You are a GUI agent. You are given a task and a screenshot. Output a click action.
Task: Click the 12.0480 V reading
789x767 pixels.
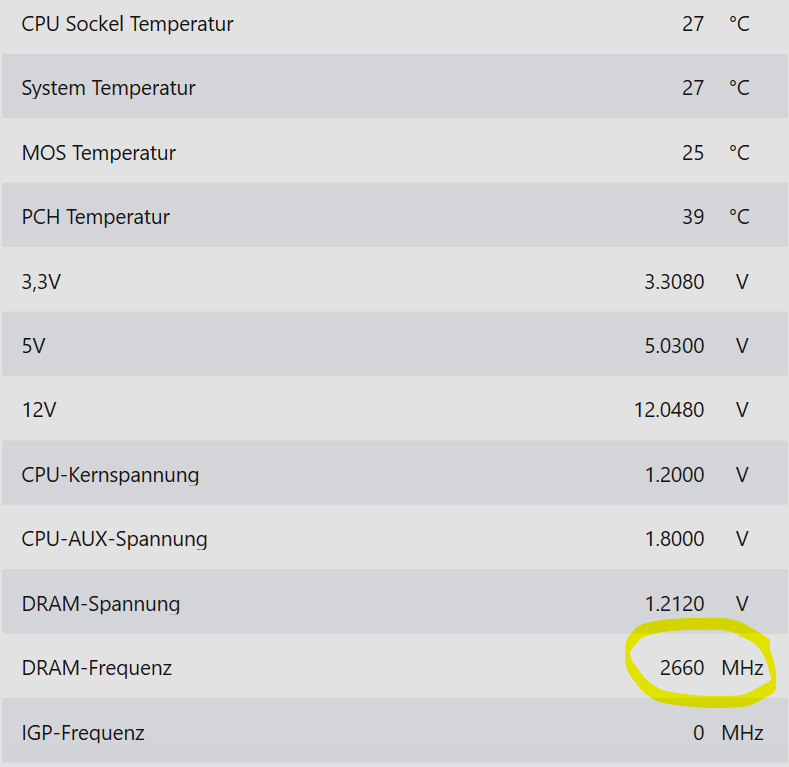(x=691, y=410)
